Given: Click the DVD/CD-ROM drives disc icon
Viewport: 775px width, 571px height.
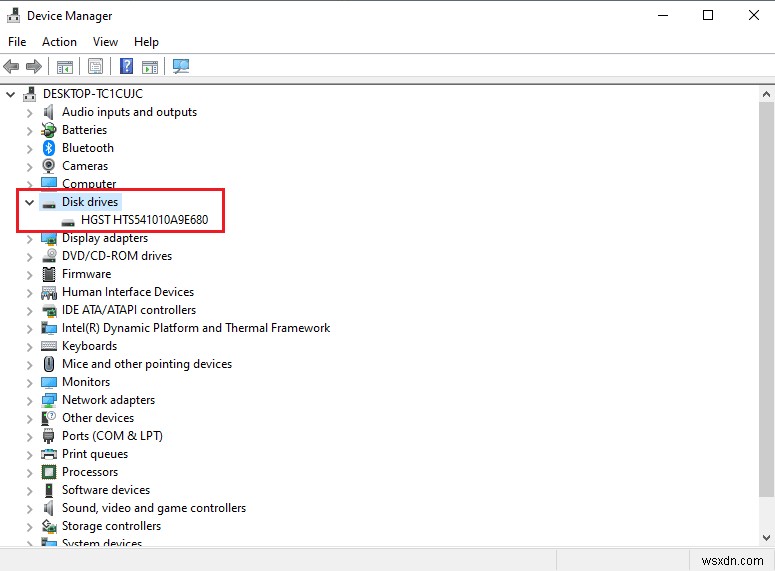Looking at the screenshot, I should pos(48,256).
